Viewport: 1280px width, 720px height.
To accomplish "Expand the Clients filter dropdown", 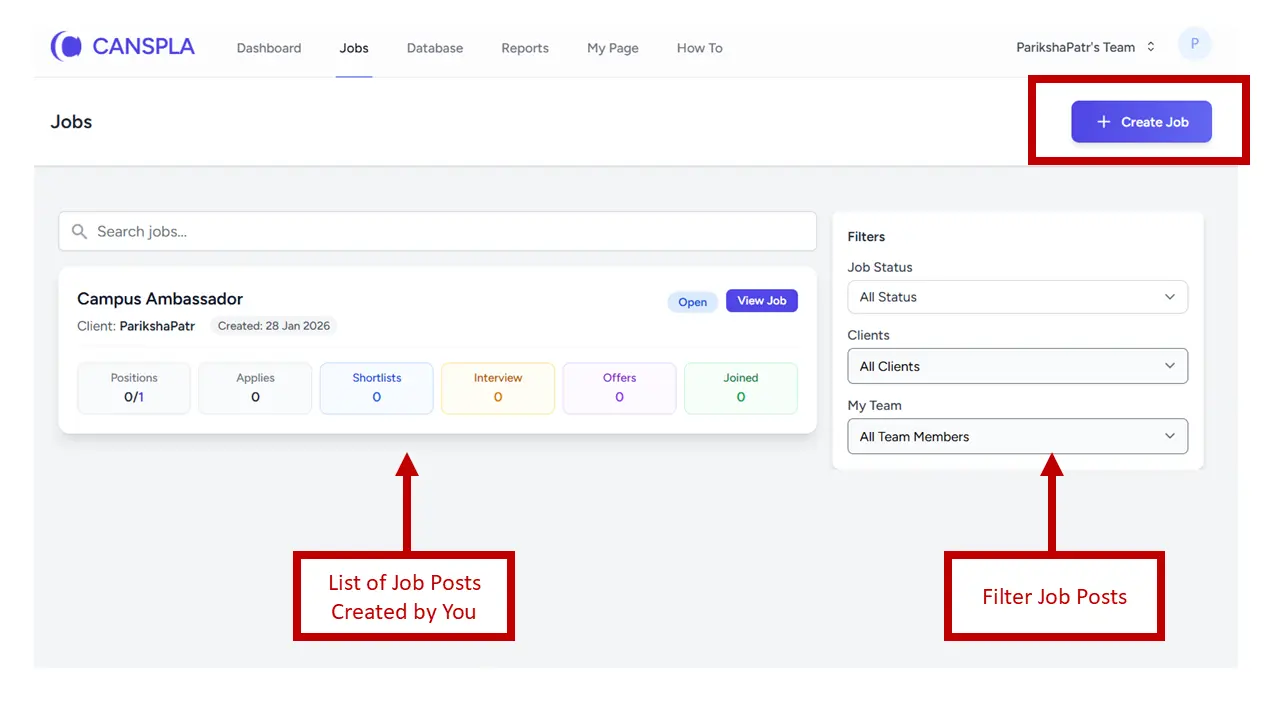I will tap(1017, 366).
